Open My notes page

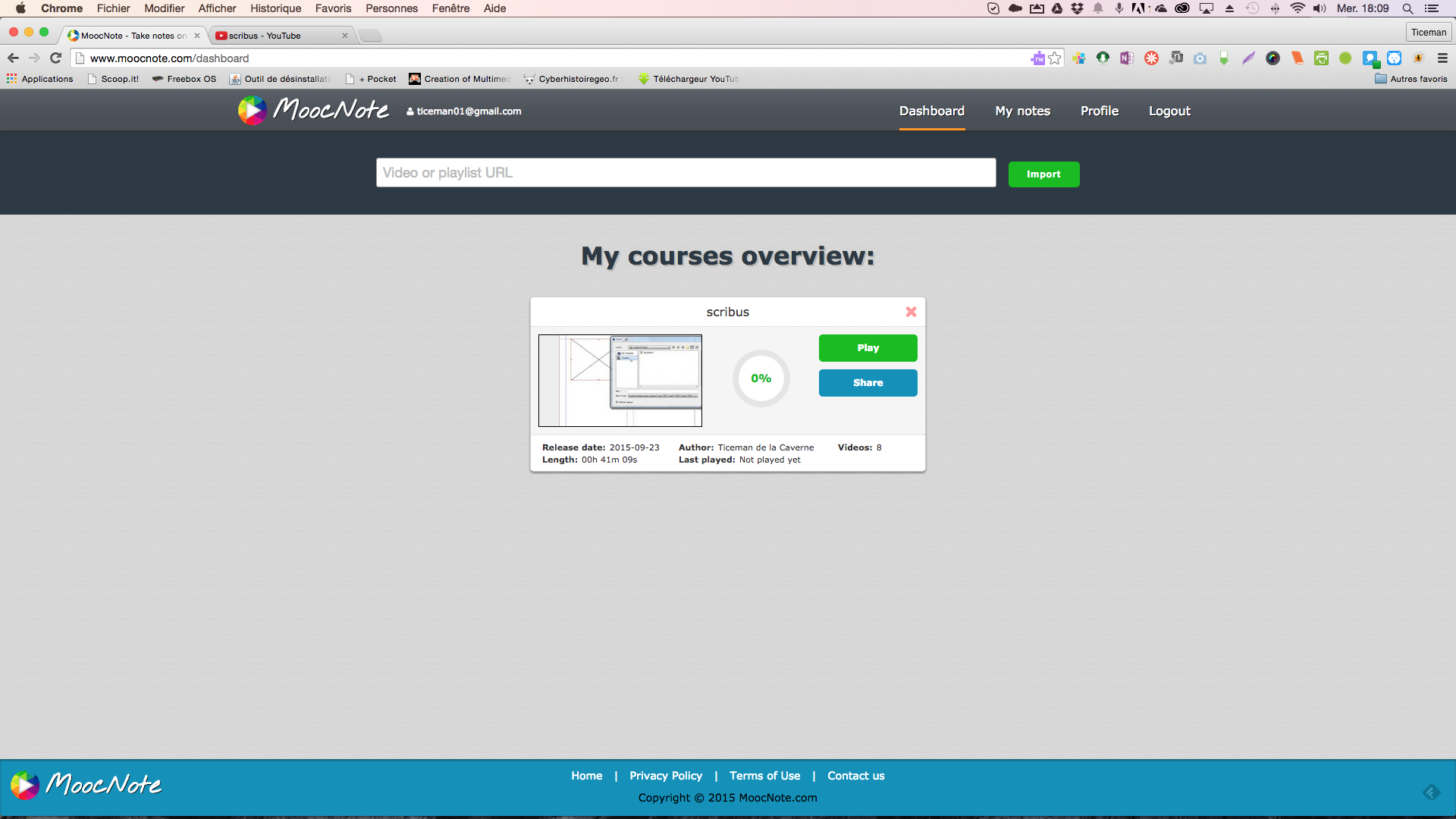coord(1022,111)
